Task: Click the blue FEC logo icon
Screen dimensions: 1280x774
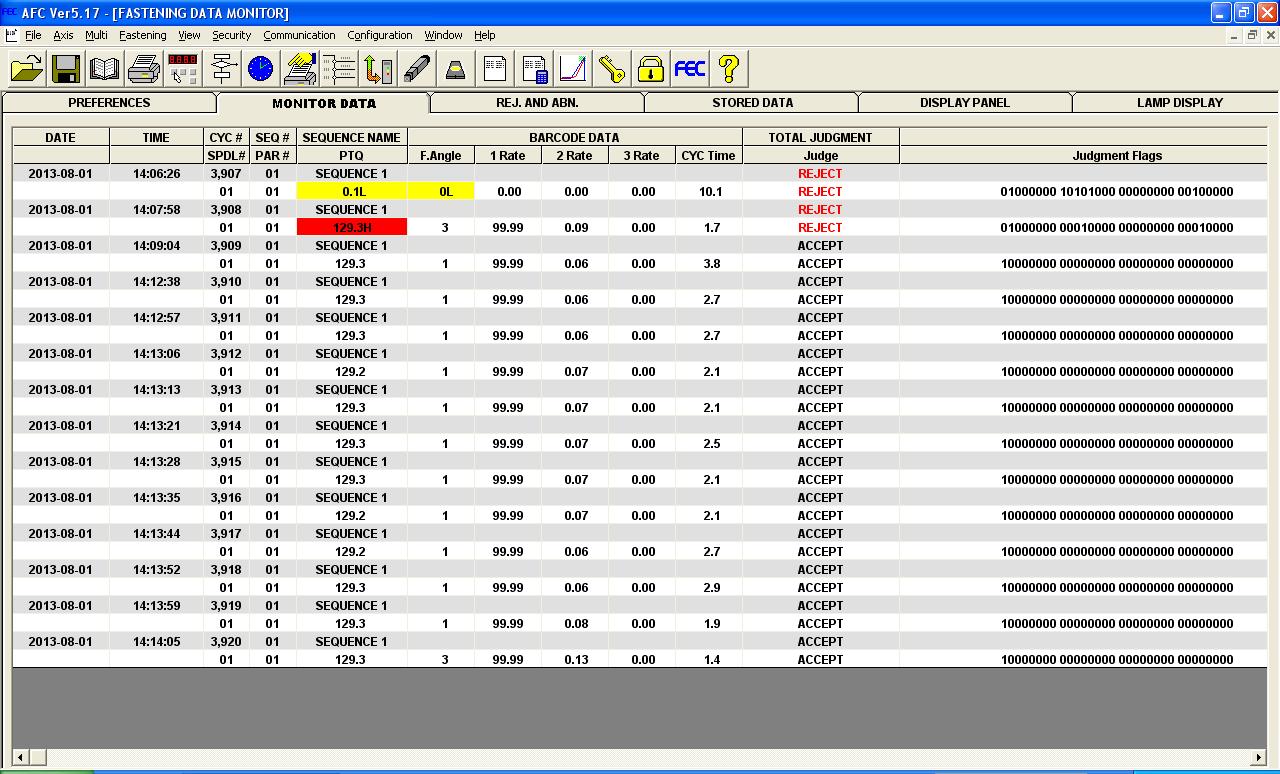Action: pyautogui.click(x=690, y=69)
